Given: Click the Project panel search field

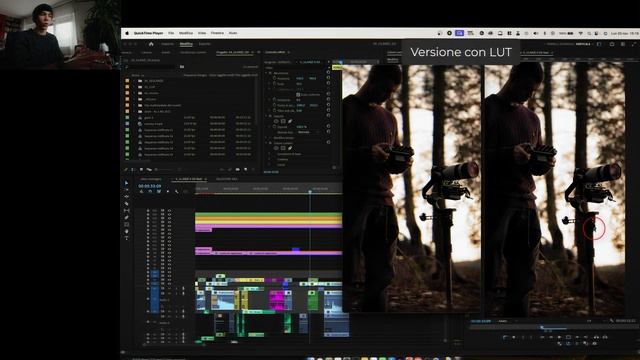Looking at the screenshot, I should click(x=151, y=67).
